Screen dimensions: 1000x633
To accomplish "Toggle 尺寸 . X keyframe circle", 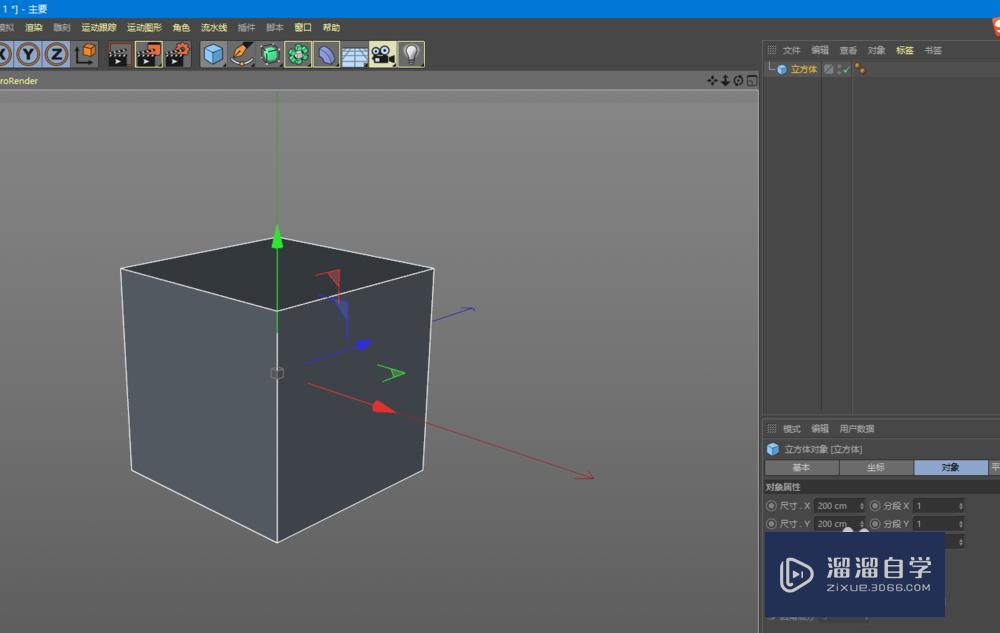I will [x=771, y=506].
